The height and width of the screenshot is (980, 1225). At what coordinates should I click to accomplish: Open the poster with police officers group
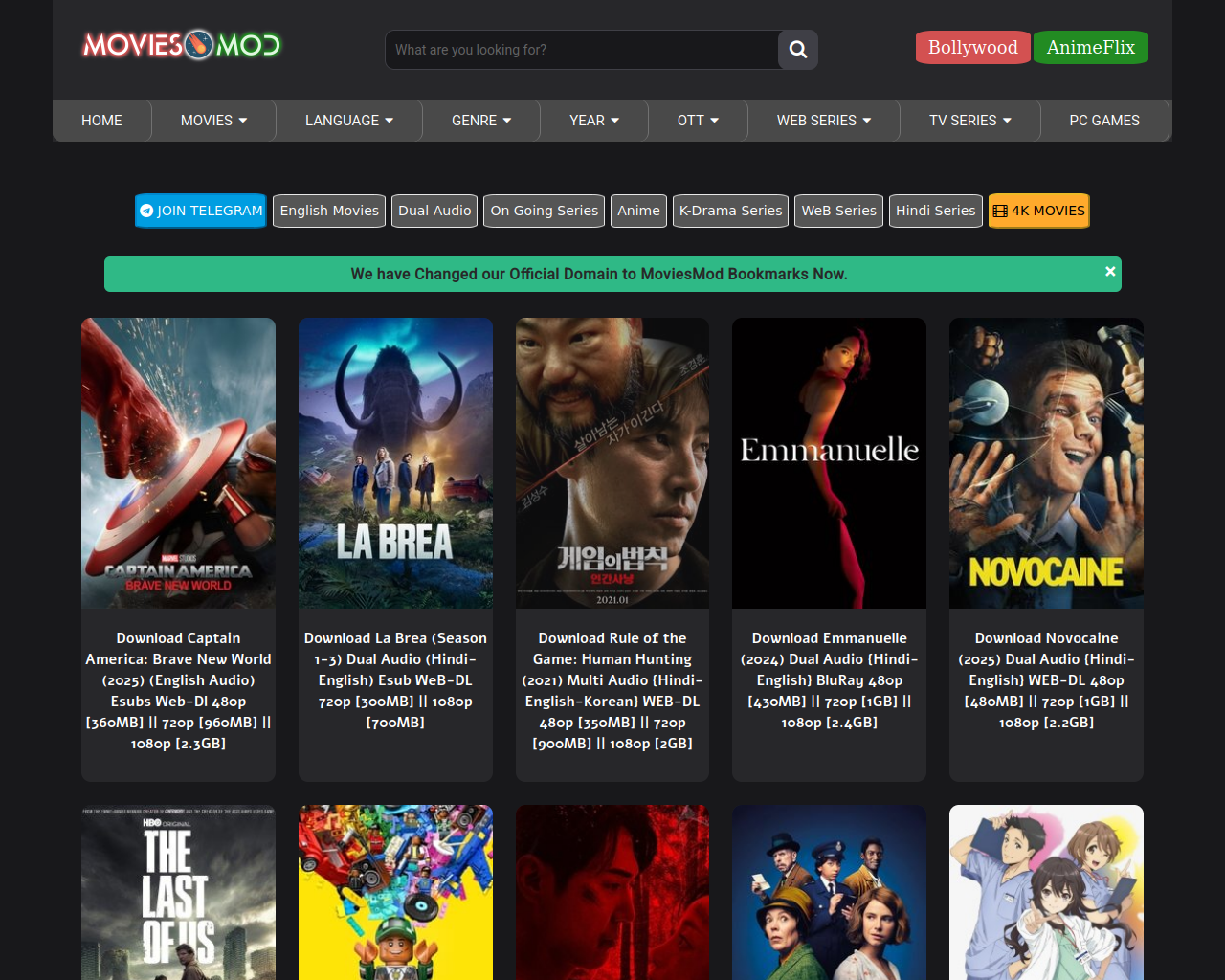pyautogui.click(x=829, y=892)
